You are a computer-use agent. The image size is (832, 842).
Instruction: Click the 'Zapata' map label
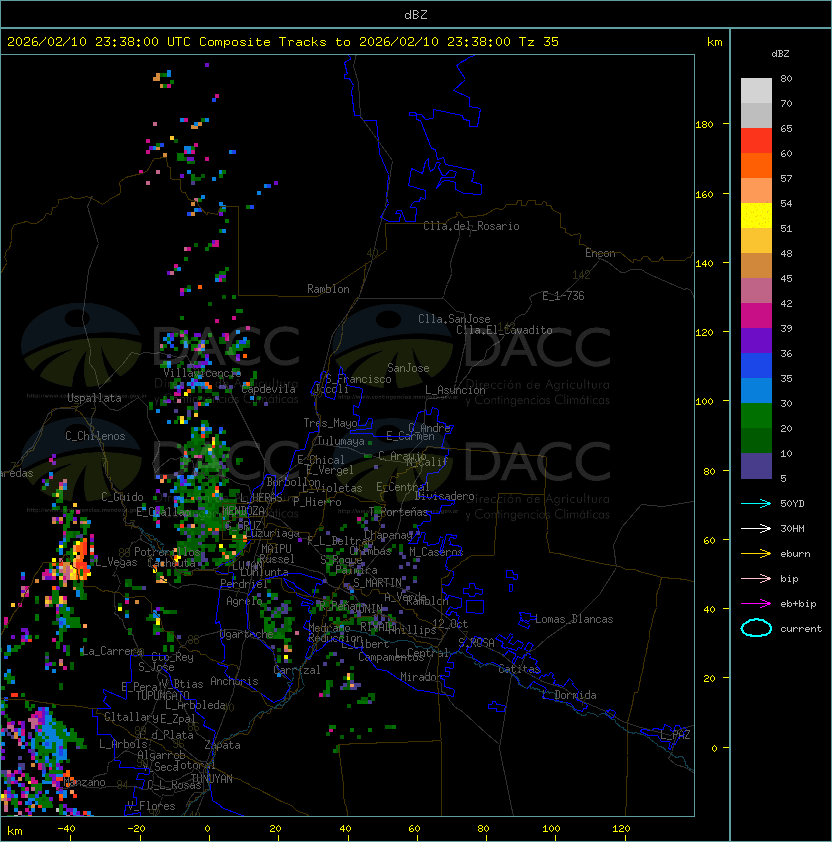point(222,745)
